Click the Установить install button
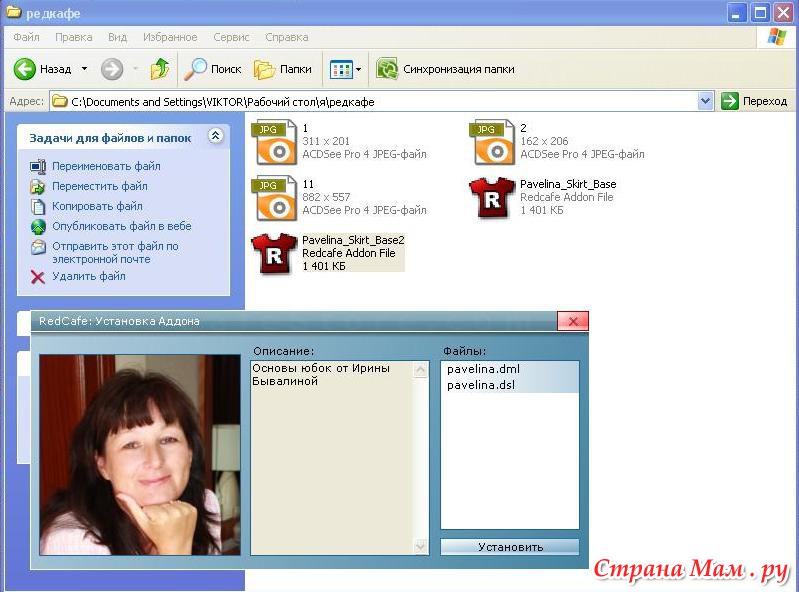 click(510, 547)
